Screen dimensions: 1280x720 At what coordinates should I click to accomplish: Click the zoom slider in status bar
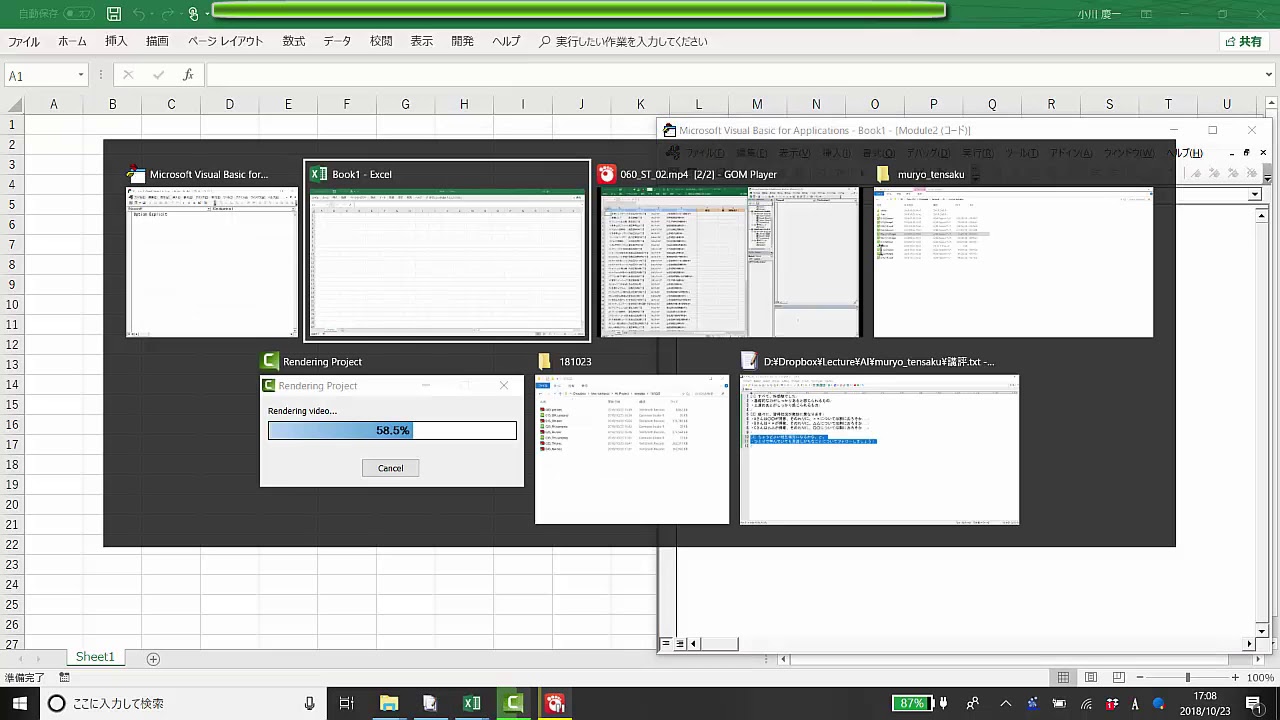1187,678
